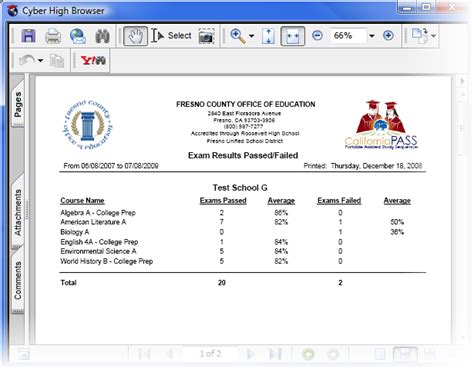Click the Cyber High Browser title bar icon
The height and width of the screenshot is (369, 474).
click(13, 11)
